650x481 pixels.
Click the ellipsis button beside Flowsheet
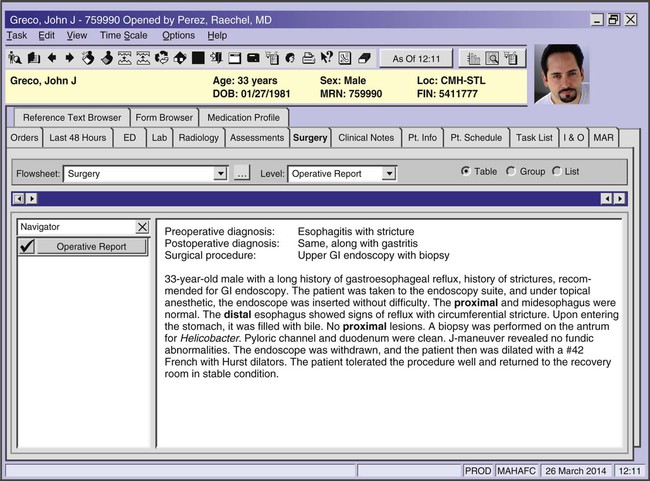coord(241,174)
